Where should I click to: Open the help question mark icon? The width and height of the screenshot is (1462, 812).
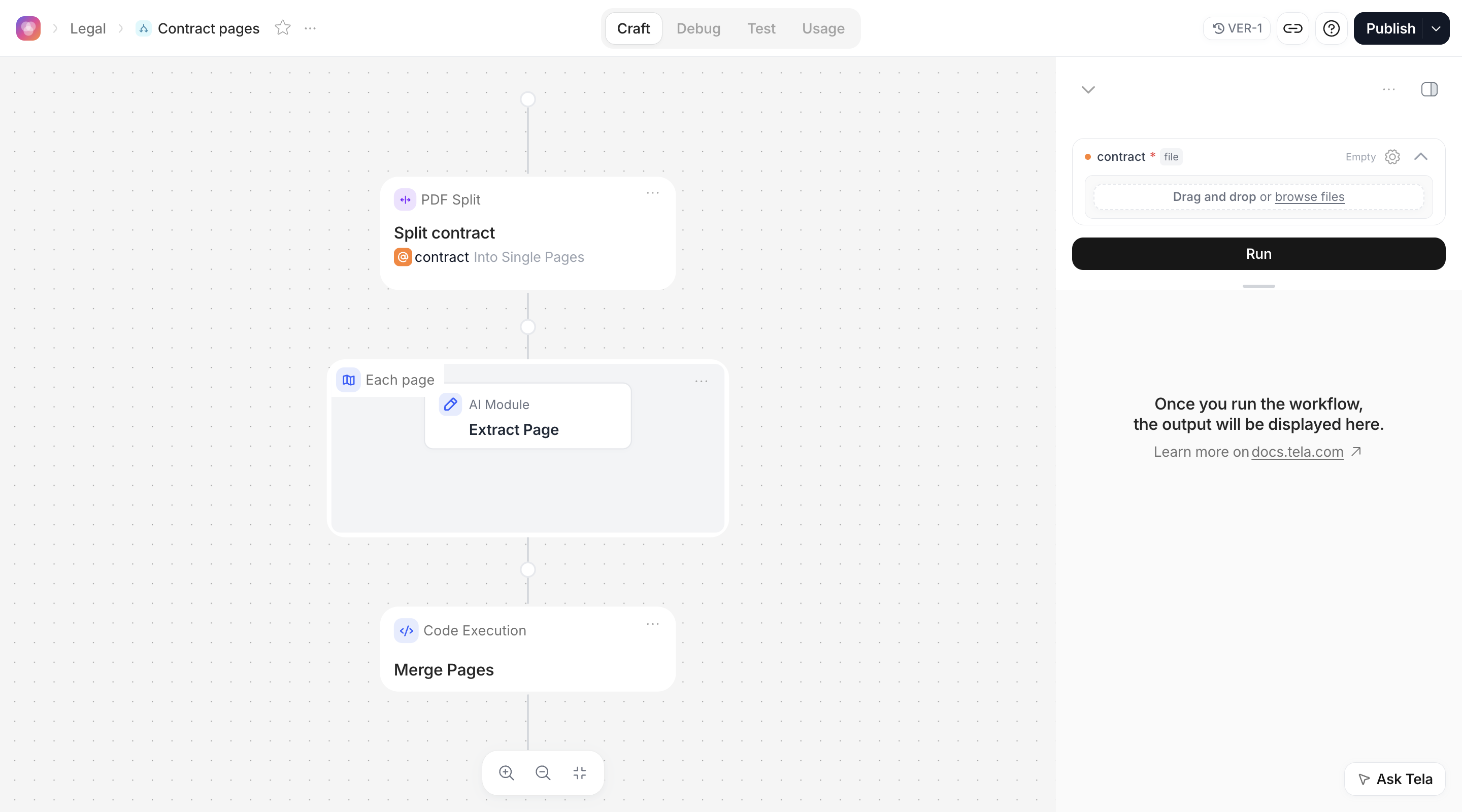click(1331, 28)
